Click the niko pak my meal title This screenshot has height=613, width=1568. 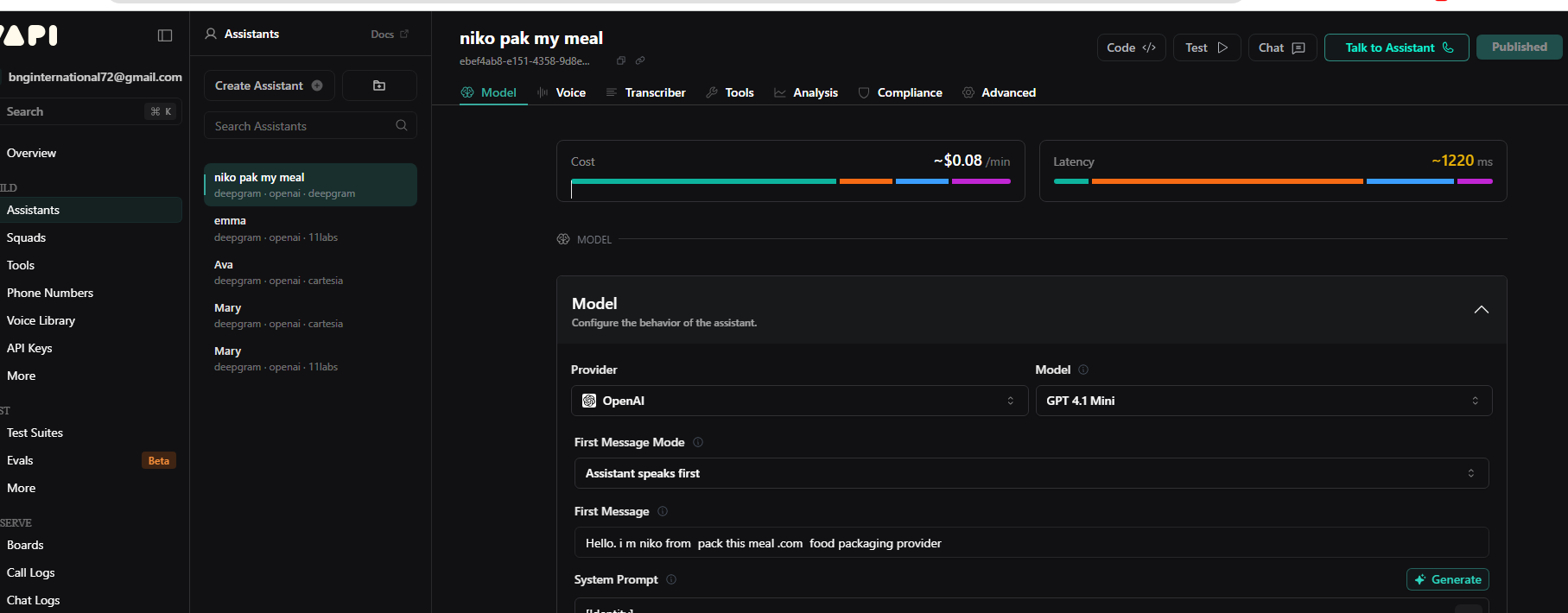tap(531, 38)
